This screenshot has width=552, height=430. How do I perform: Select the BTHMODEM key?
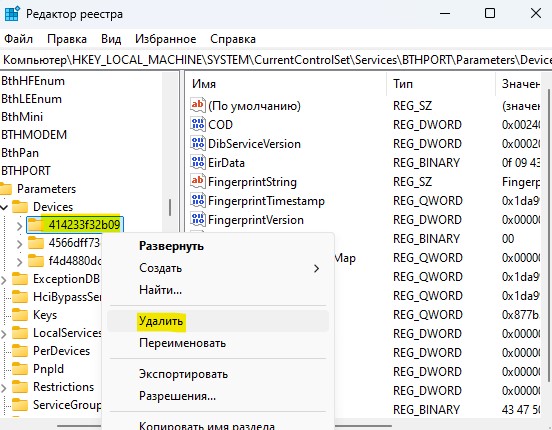tap(34, 135)
